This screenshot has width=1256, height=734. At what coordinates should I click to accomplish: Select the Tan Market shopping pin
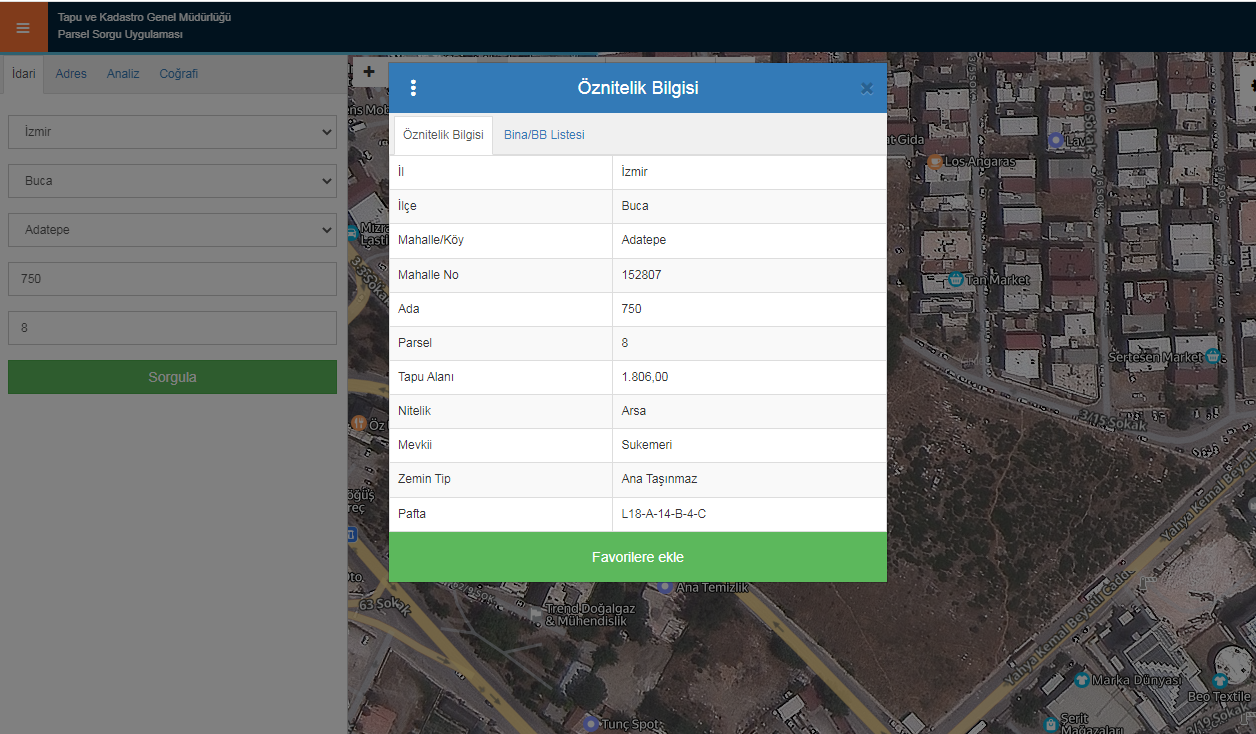pos(955,279)
